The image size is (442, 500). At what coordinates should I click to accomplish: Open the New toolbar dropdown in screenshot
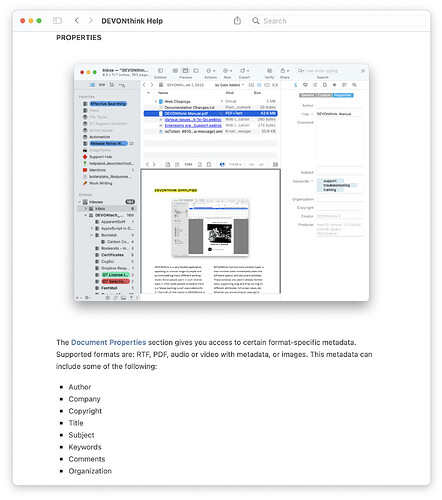(x=228, y=71)
